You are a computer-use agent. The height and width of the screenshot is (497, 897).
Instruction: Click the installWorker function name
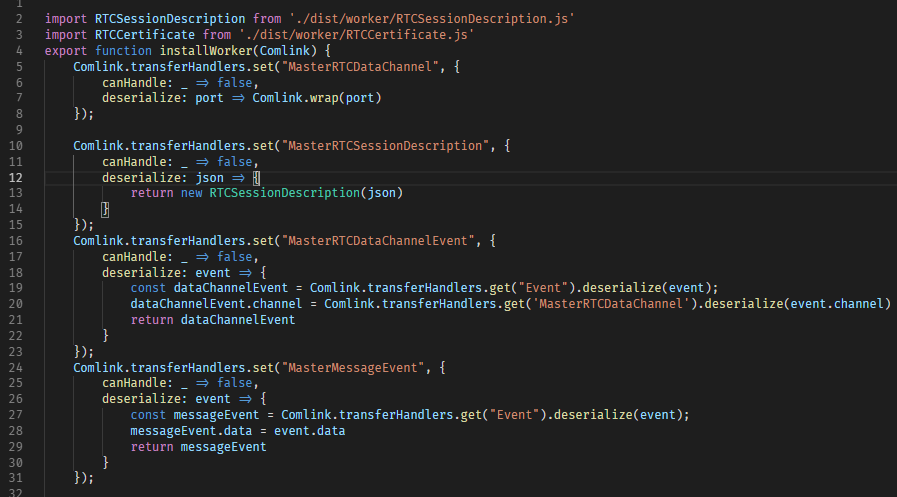pos(206,51)
